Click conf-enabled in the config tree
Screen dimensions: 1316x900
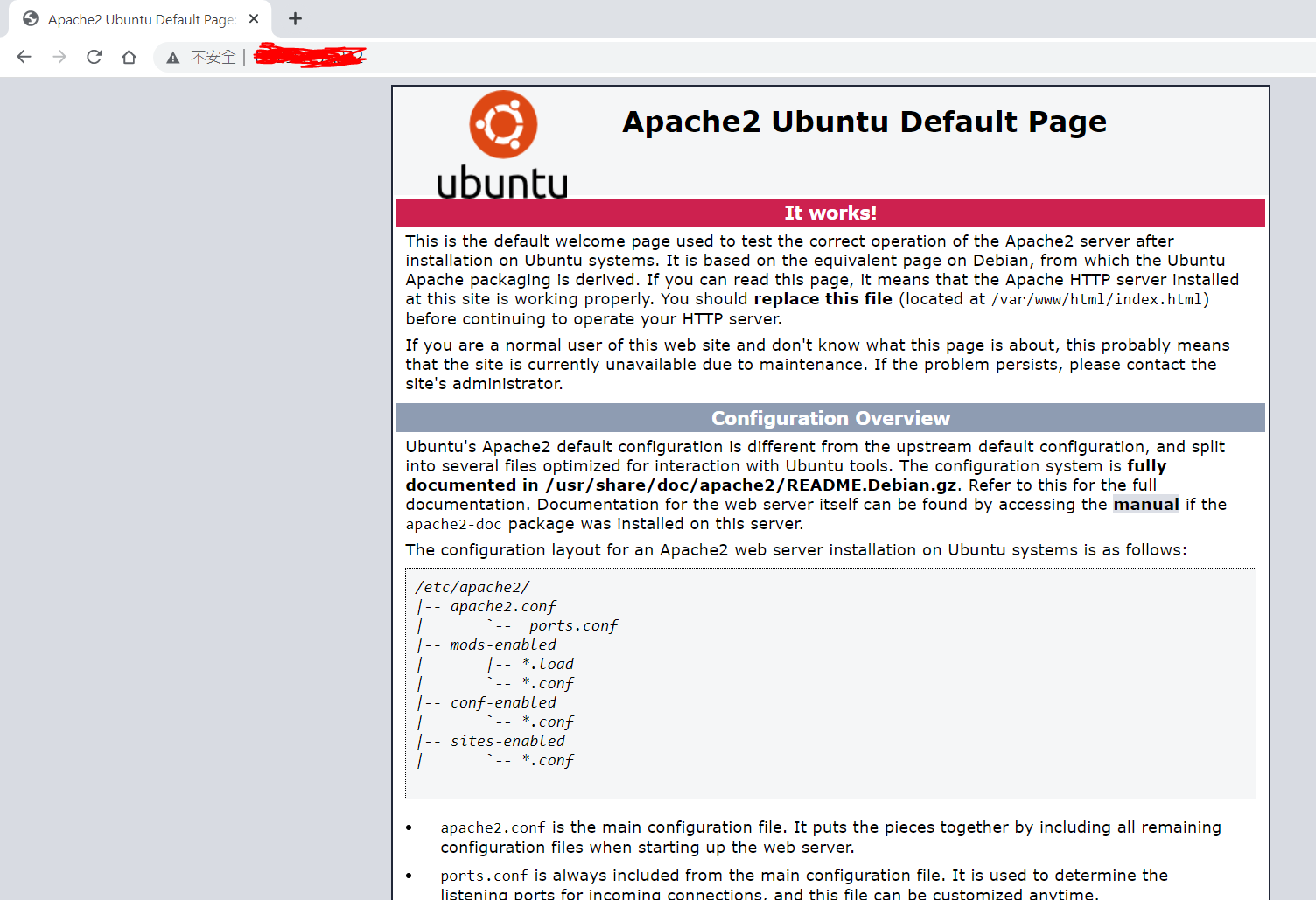[x=503, y=703]
